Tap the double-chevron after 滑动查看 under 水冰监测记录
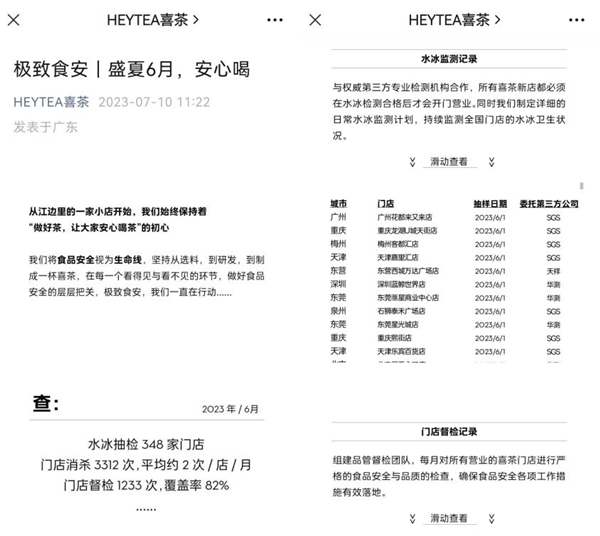Image resolution: width=600 pixels, height=536 pixels. point(491,162)
